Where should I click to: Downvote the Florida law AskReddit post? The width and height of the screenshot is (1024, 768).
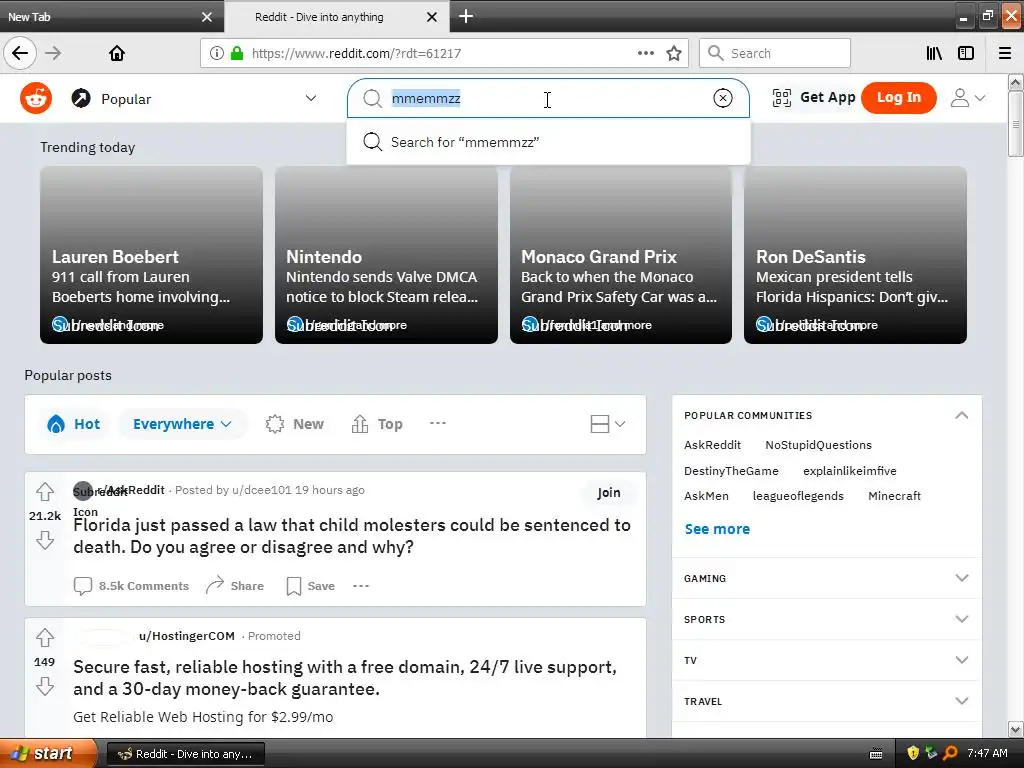(45, 540)
